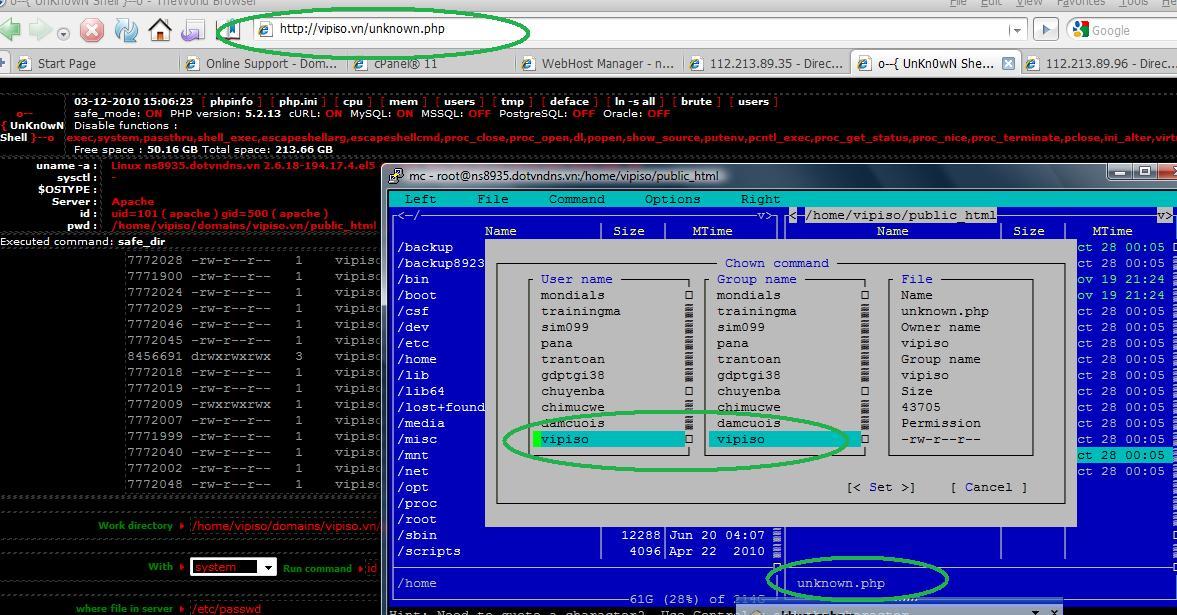Open left panel history arrow in mc

click(x=764, y=216)
